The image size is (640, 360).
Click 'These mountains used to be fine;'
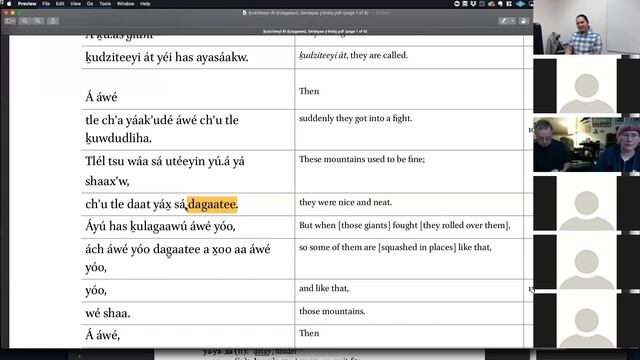tap(362, 159)
